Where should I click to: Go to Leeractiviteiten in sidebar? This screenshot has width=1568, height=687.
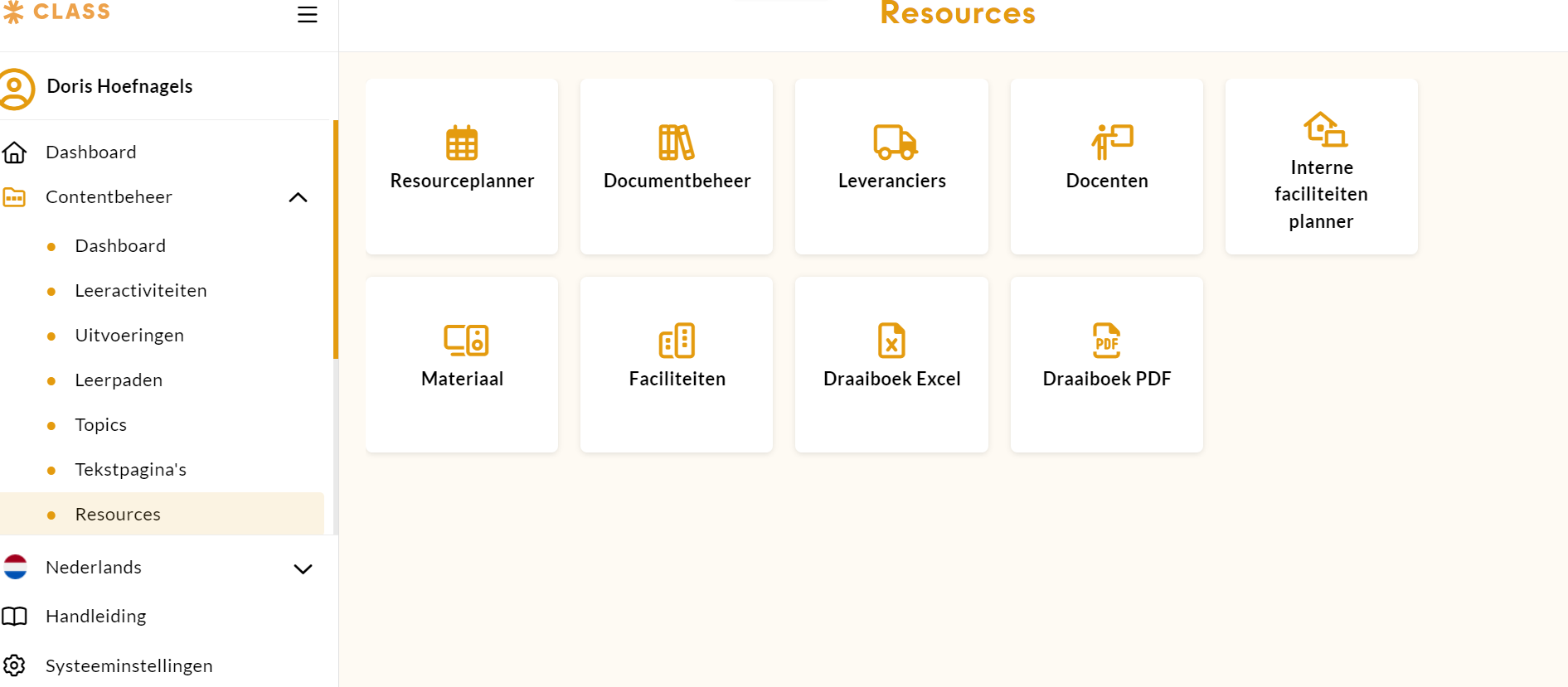140,291
